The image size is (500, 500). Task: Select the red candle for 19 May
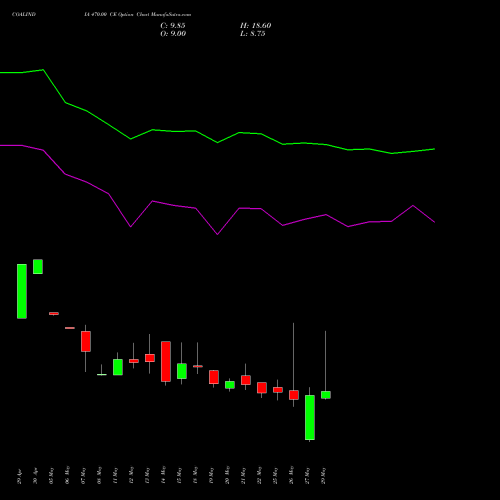[x=214, y=377]
